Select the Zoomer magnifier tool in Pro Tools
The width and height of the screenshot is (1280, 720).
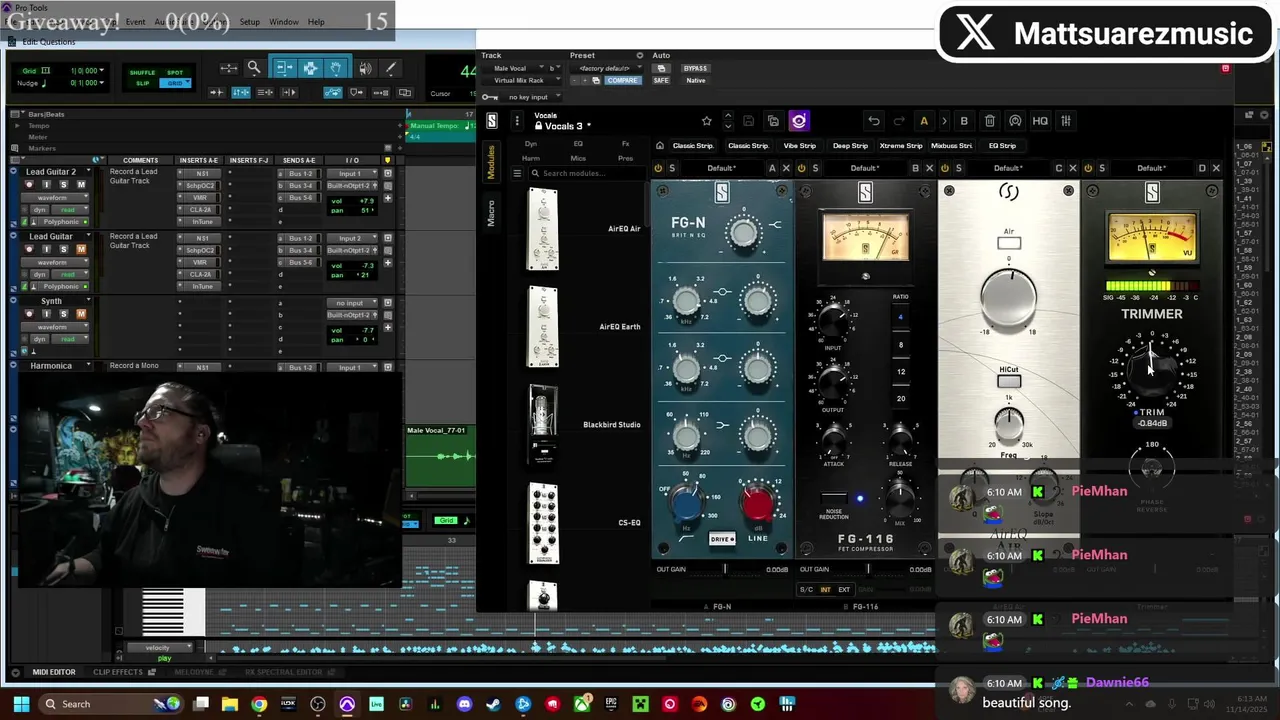click(x=254, y=68)
